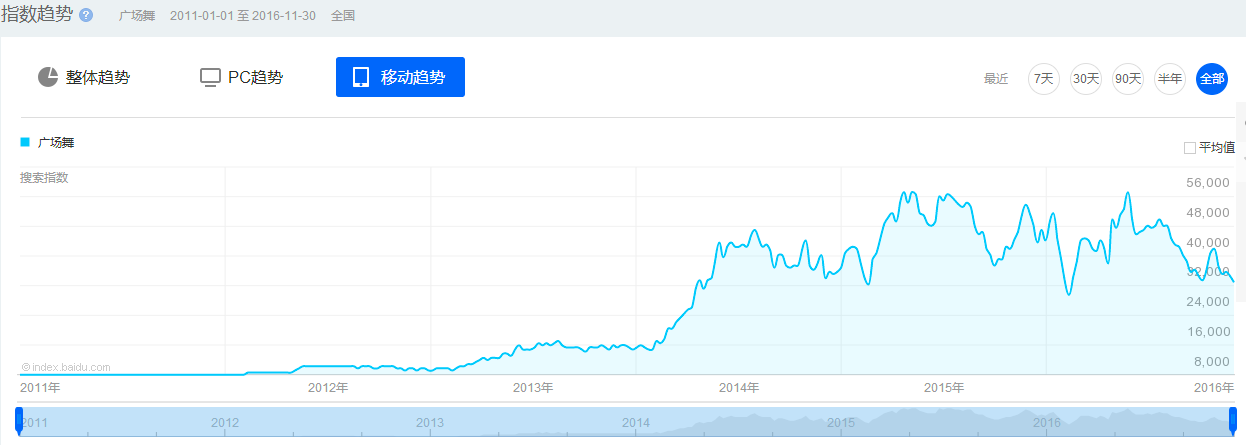The width and height of the screenshot is (1246, 445).
Task: Select the 30天 time range
Action: pos(1085,78)
